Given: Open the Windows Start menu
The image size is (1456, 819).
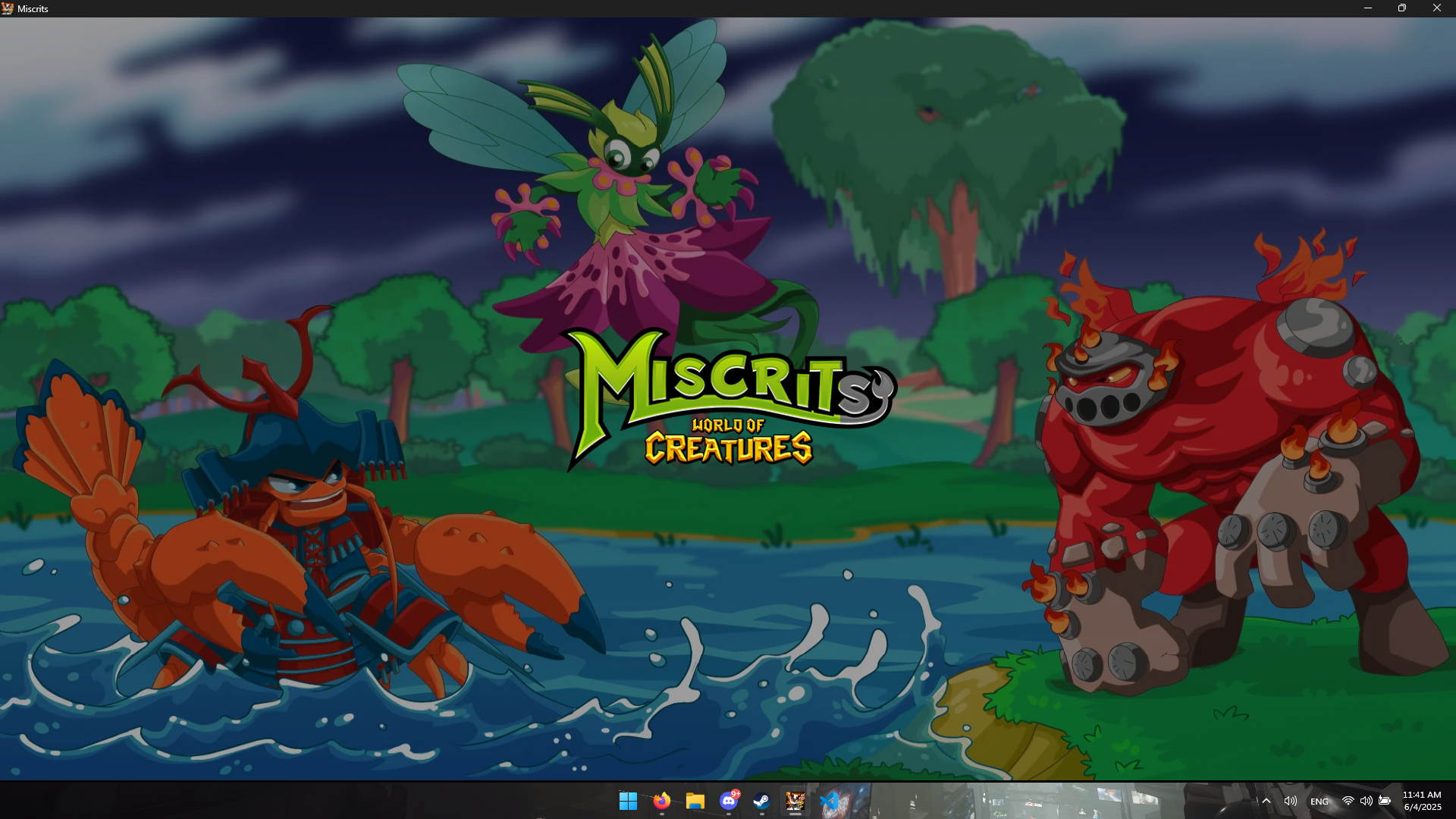Looking at the screenshot, I should click(628, 801).
